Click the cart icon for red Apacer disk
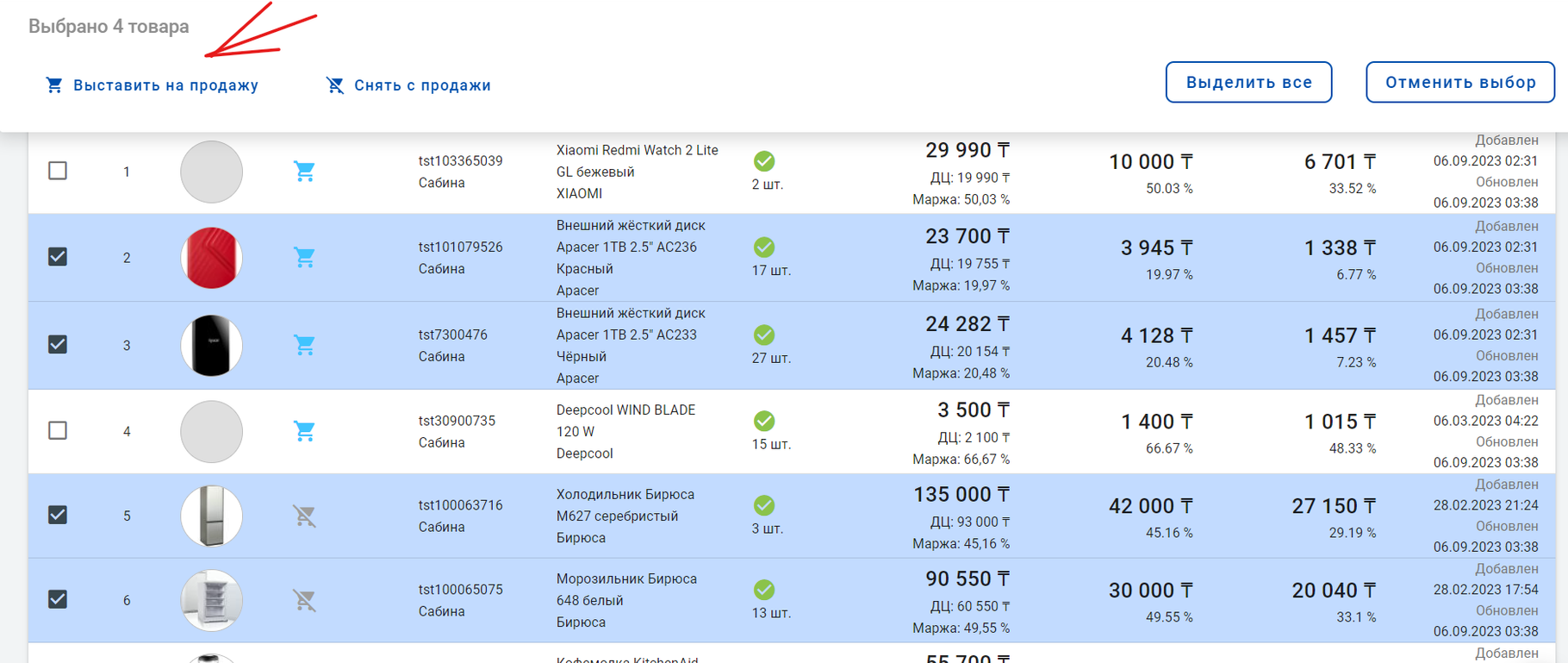 click(304, 258)
